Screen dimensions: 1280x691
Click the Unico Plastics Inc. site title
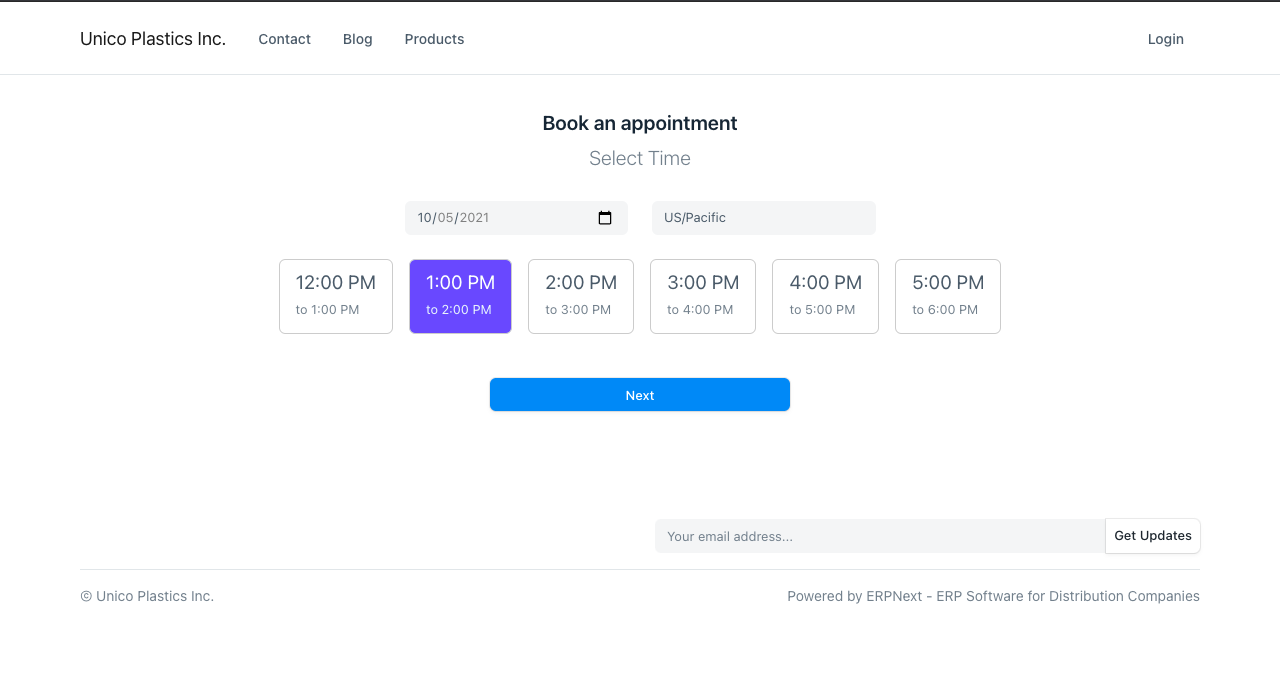(152, 38)
